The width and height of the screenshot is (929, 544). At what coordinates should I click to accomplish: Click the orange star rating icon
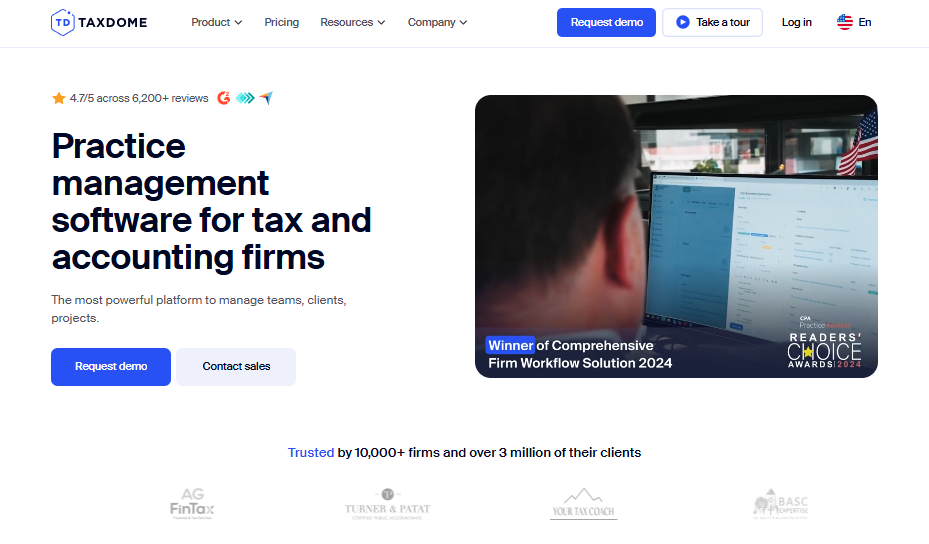(58, 98)
